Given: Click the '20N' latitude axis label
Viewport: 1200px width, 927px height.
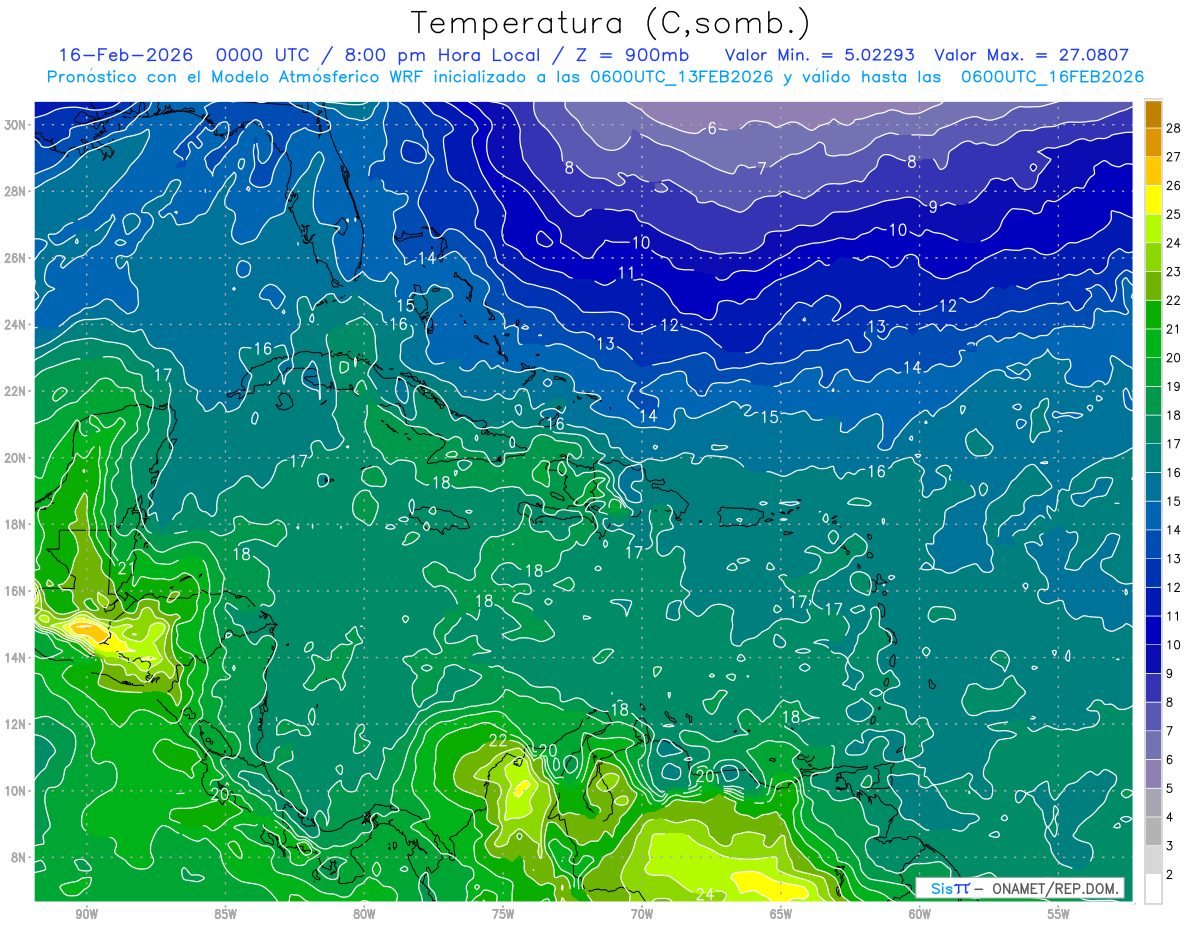Looking at the screenshot, I should pyautogui.click(x=16, y=458).
